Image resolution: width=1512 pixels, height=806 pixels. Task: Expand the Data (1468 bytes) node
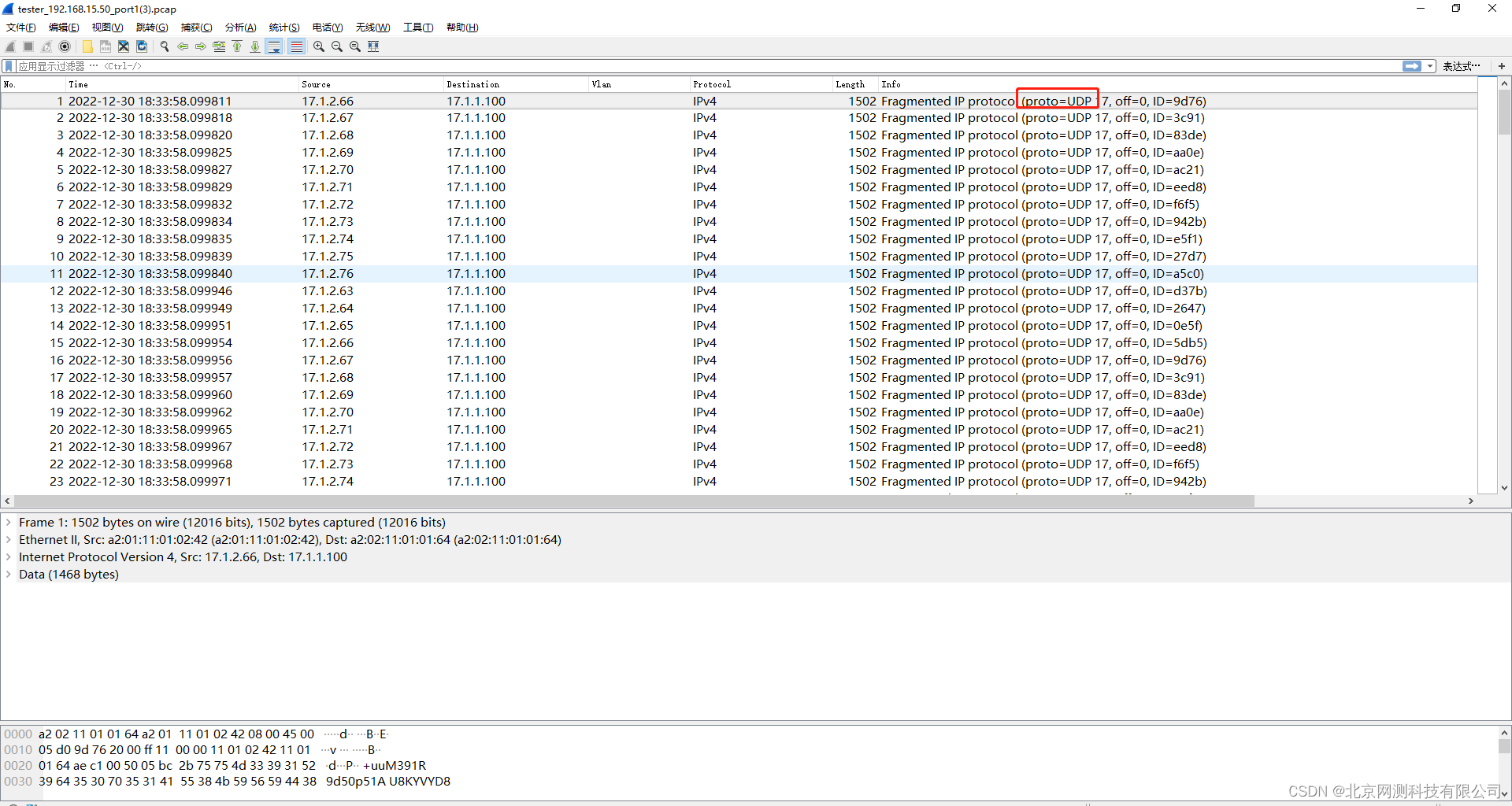click(x=9, y=575)
